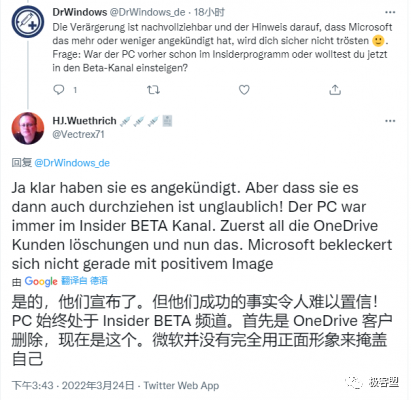
Task: Like the DrWindows tweet with heart icon
Action: [x=244, y=90]
